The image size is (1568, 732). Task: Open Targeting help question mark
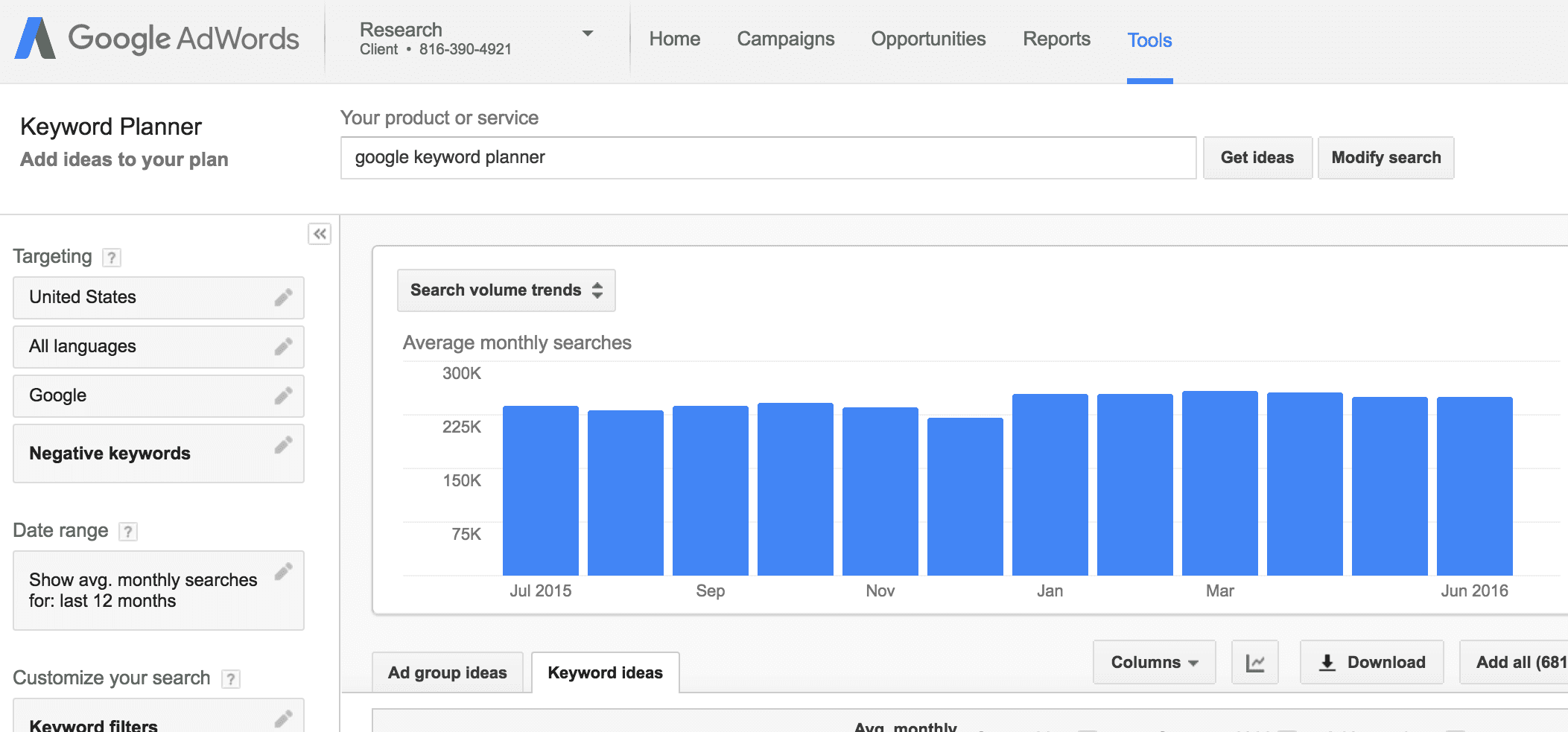[112, 258]
